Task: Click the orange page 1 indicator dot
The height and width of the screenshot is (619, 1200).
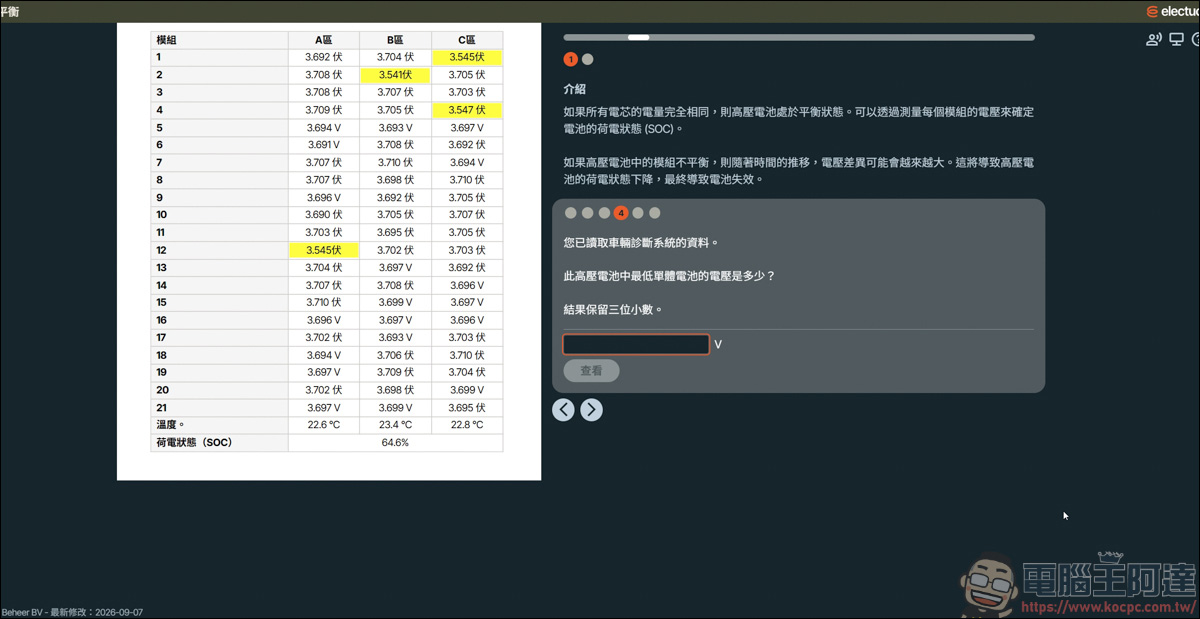Action: 570,59
